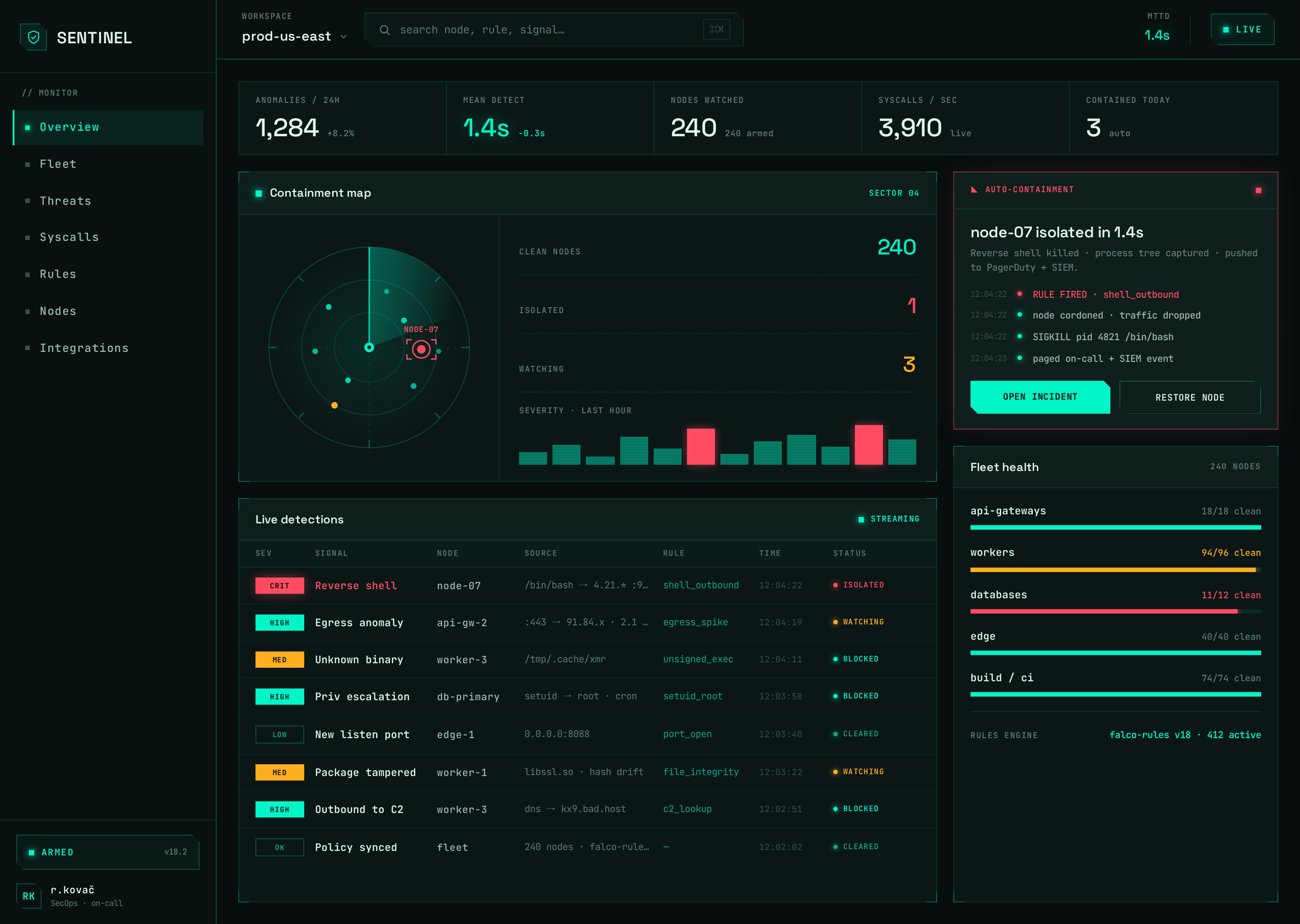1300x924 pixels.
Task: Click the NODE-07 target marker on radar
Action: [x=421, y=349]
